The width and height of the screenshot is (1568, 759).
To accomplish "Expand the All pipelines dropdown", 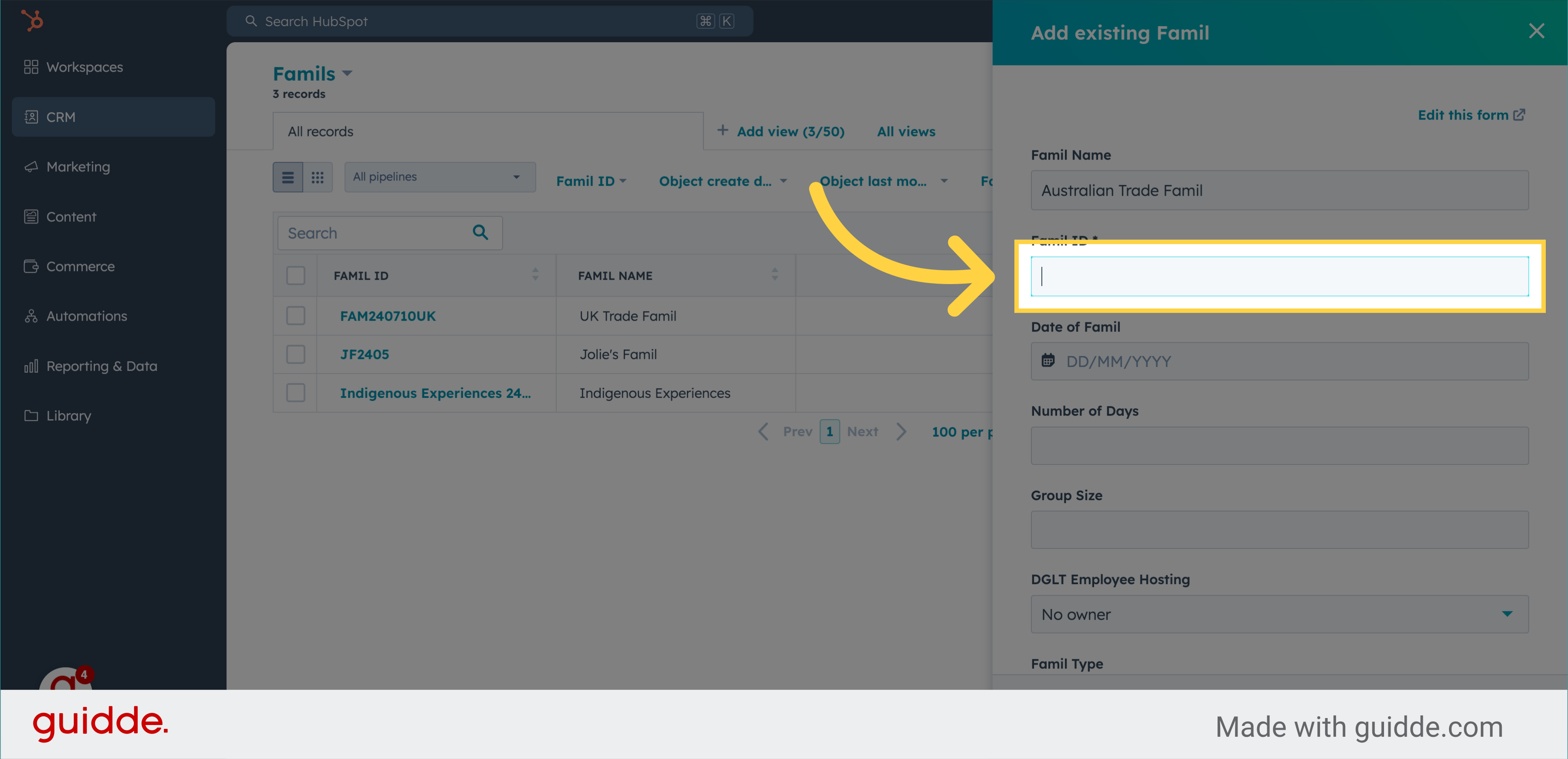I will point(439,177).
